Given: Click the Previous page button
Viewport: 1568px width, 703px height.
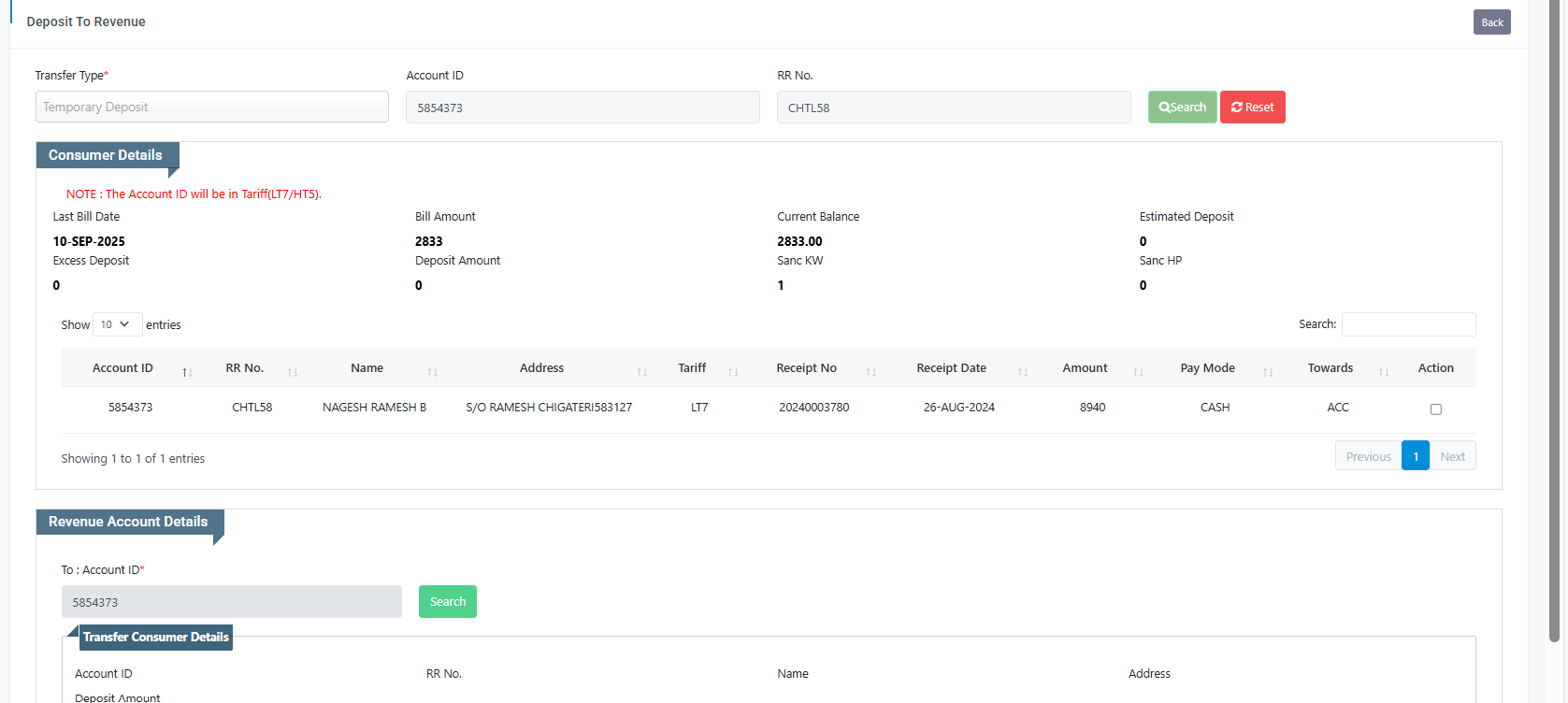Looking at the screenshot, I should (x=1368, y=456).
